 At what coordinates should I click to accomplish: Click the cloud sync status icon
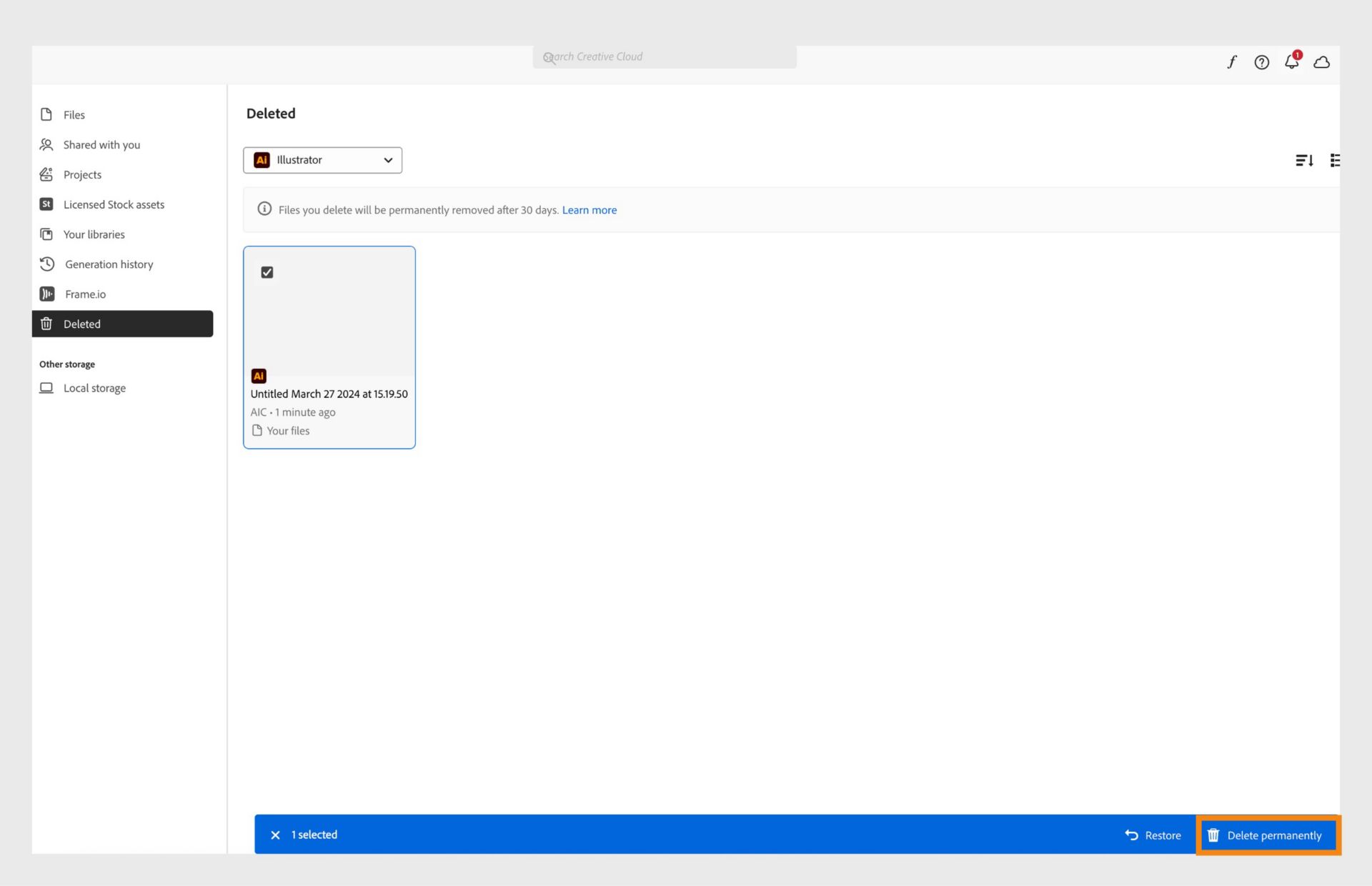tap(1322, 62)
